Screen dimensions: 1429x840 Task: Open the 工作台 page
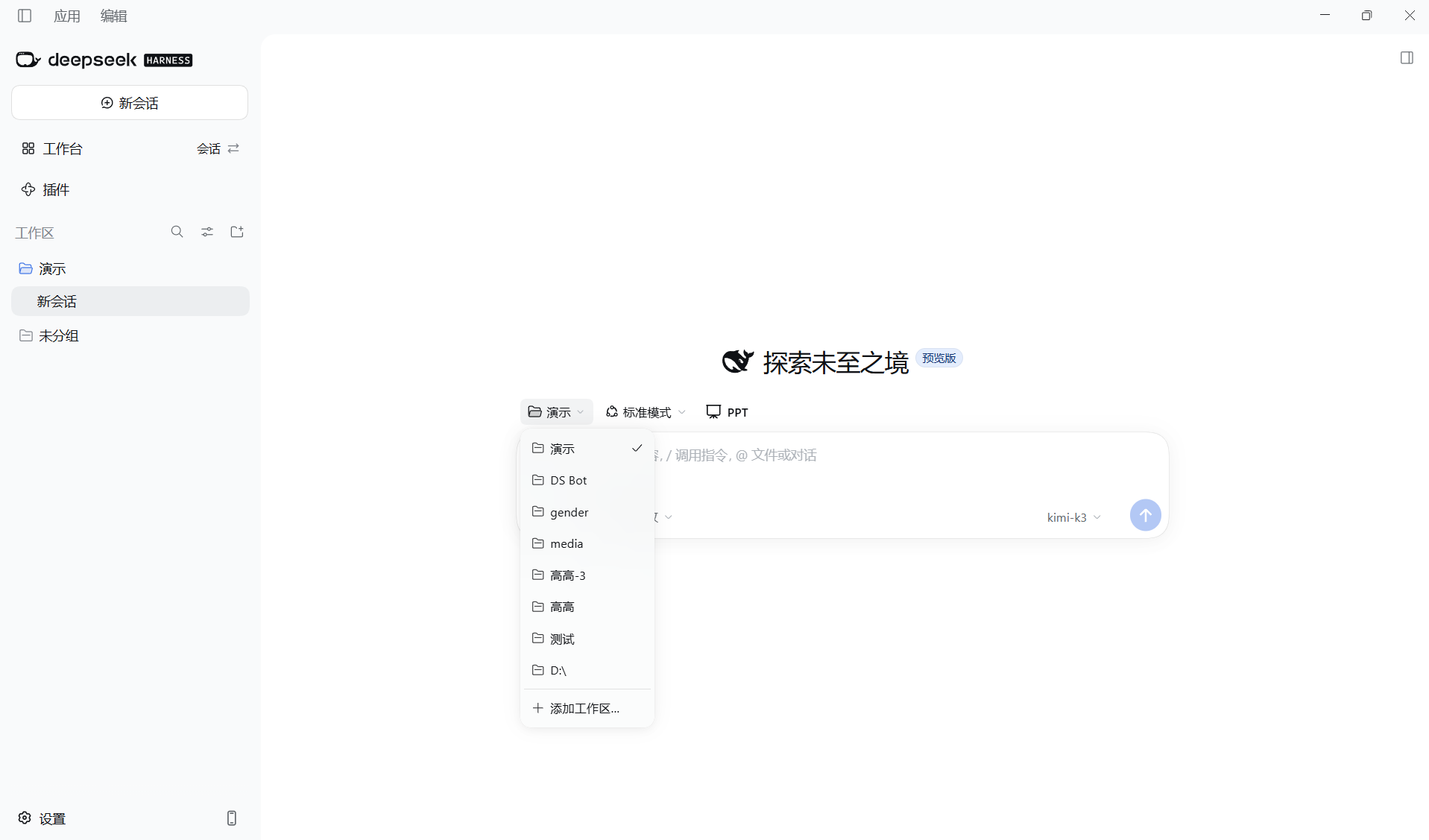coord(52,148)
